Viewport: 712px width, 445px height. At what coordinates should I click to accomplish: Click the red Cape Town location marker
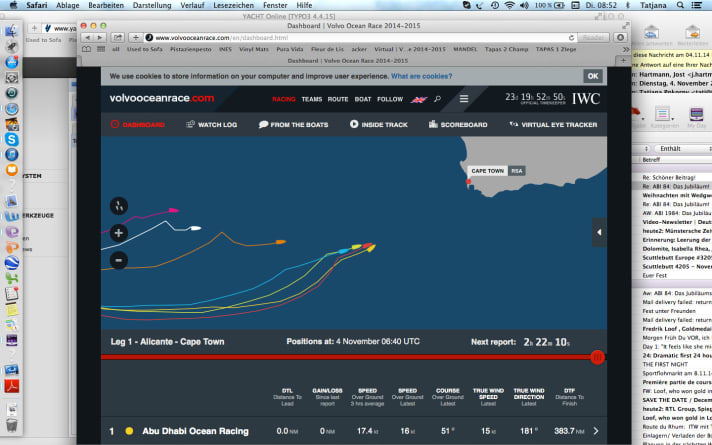tap(469, 182)
